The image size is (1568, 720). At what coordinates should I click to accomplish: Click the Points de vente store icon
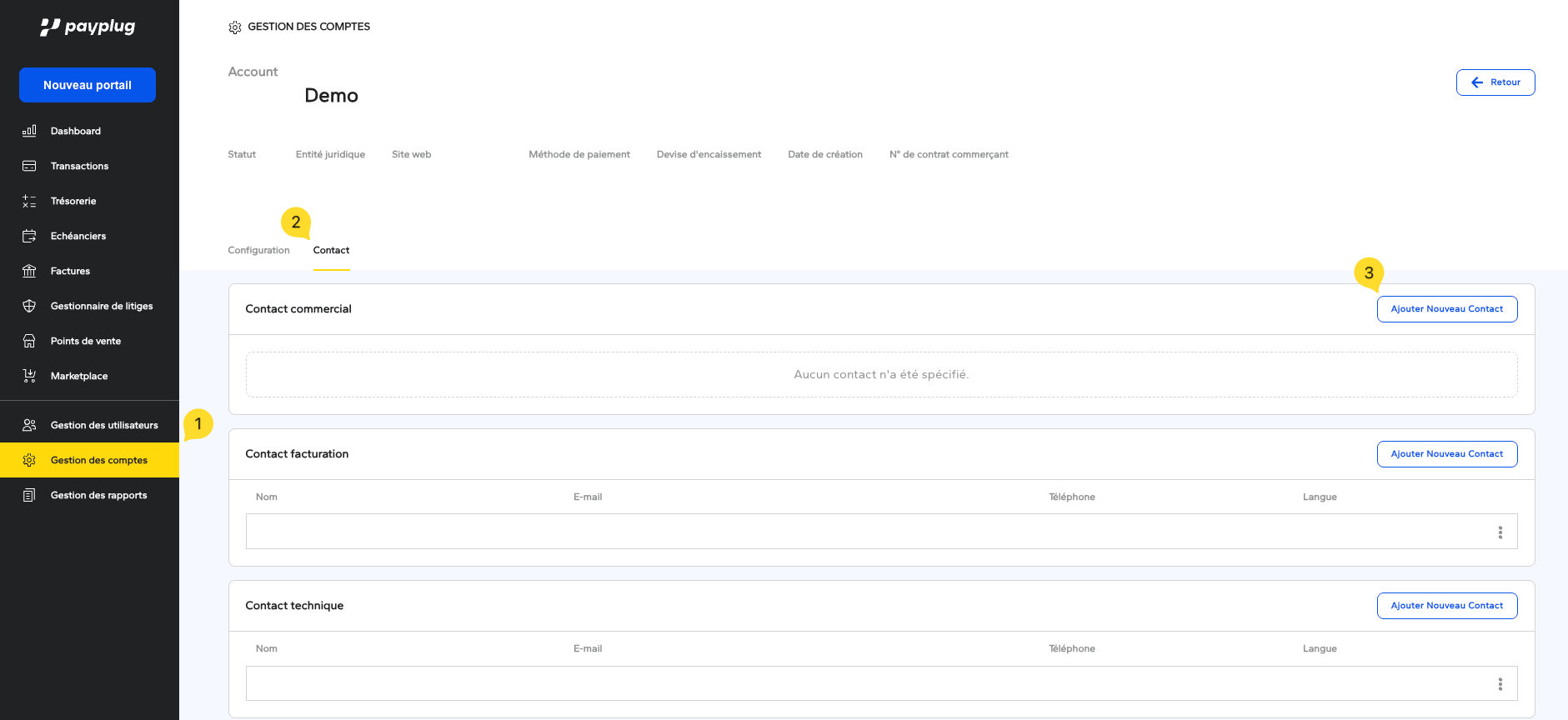pos(29,341)
